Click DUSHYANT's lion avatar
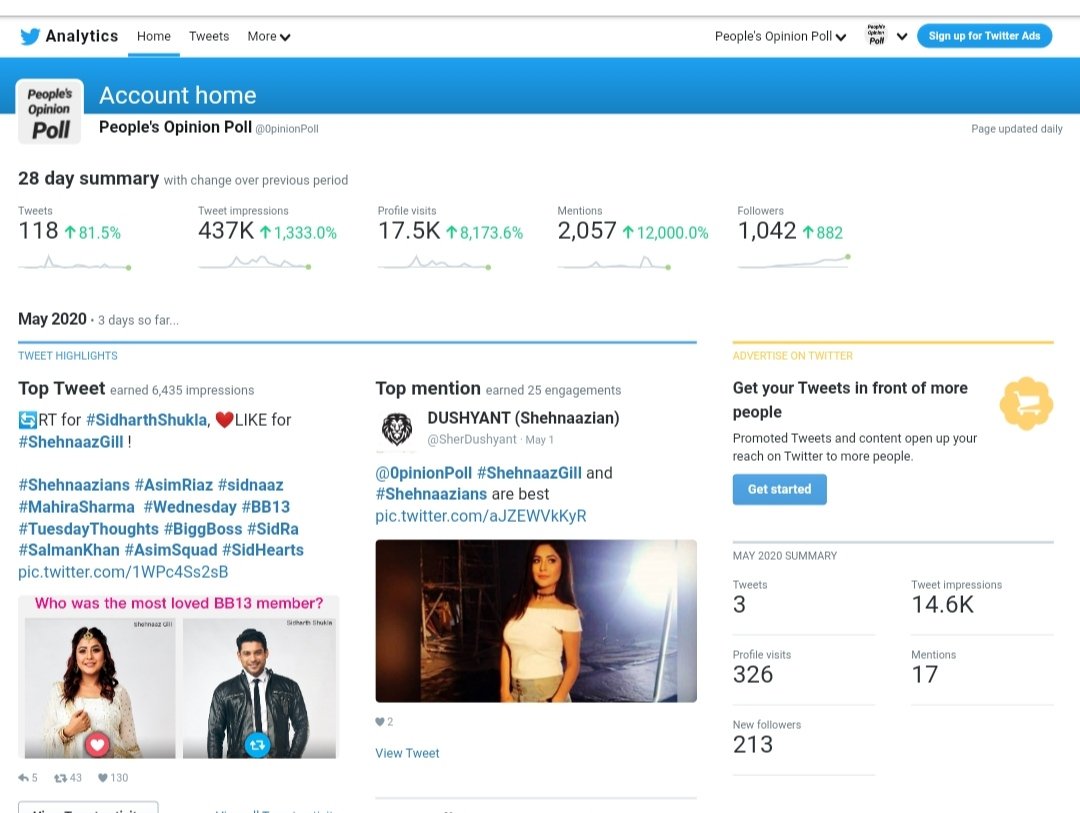Screen dimensions: 1080x813 click(x=397, y=429)
